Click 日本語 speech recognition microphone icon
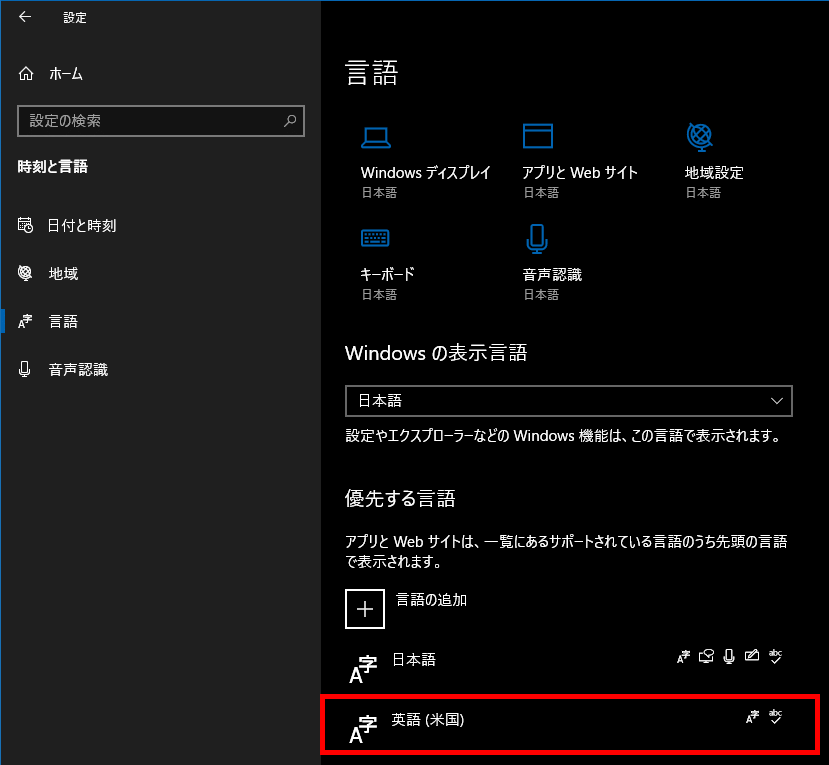 (729, 657)
